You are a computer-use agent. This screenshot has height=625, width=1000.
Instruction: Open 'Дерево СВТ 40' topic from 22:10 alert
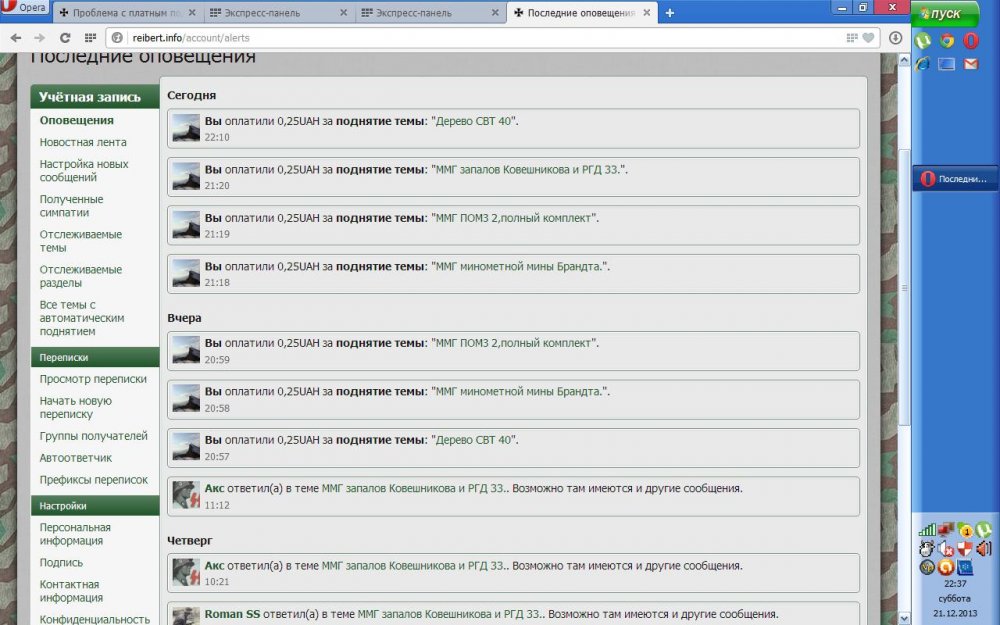pos(473,121)
